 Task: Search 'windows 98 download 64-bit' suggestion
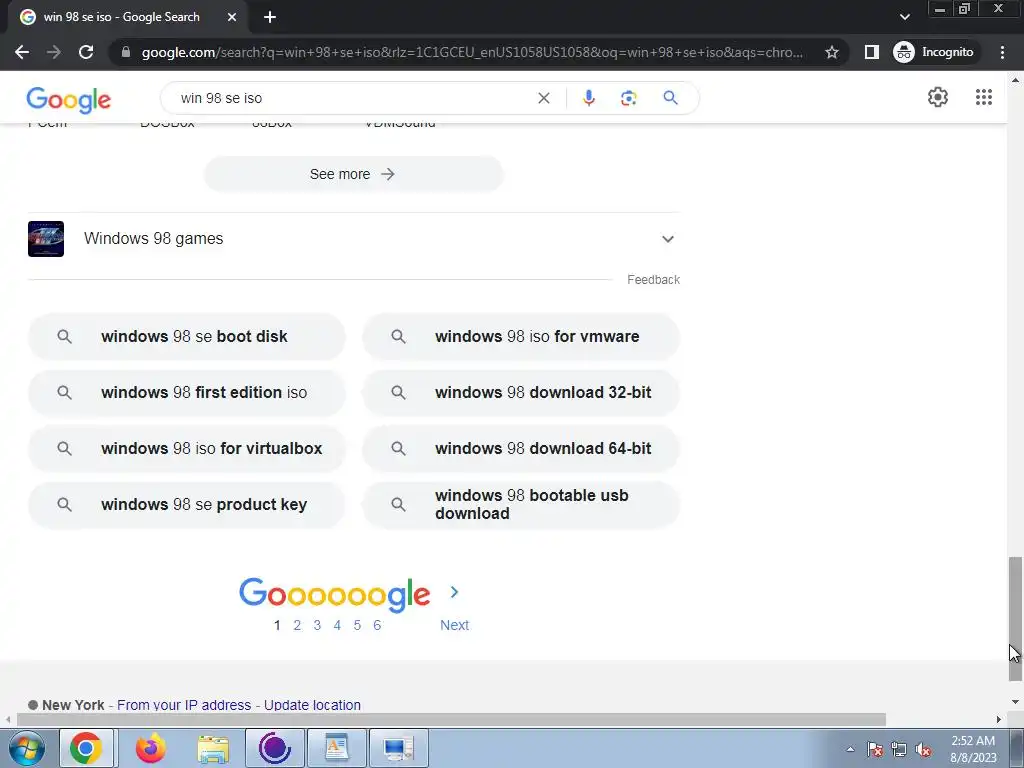click(x=521, y=449)
